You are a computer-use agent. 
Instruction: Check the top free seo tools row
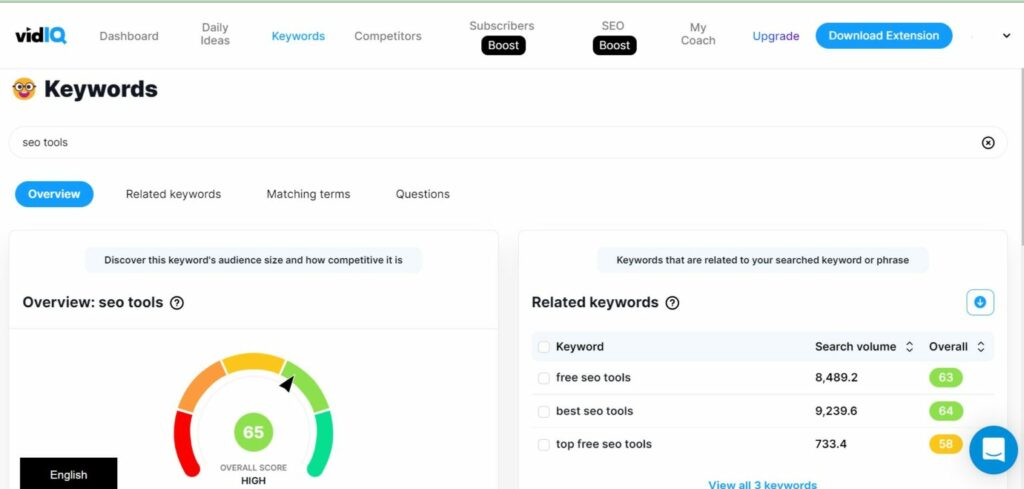543,445
